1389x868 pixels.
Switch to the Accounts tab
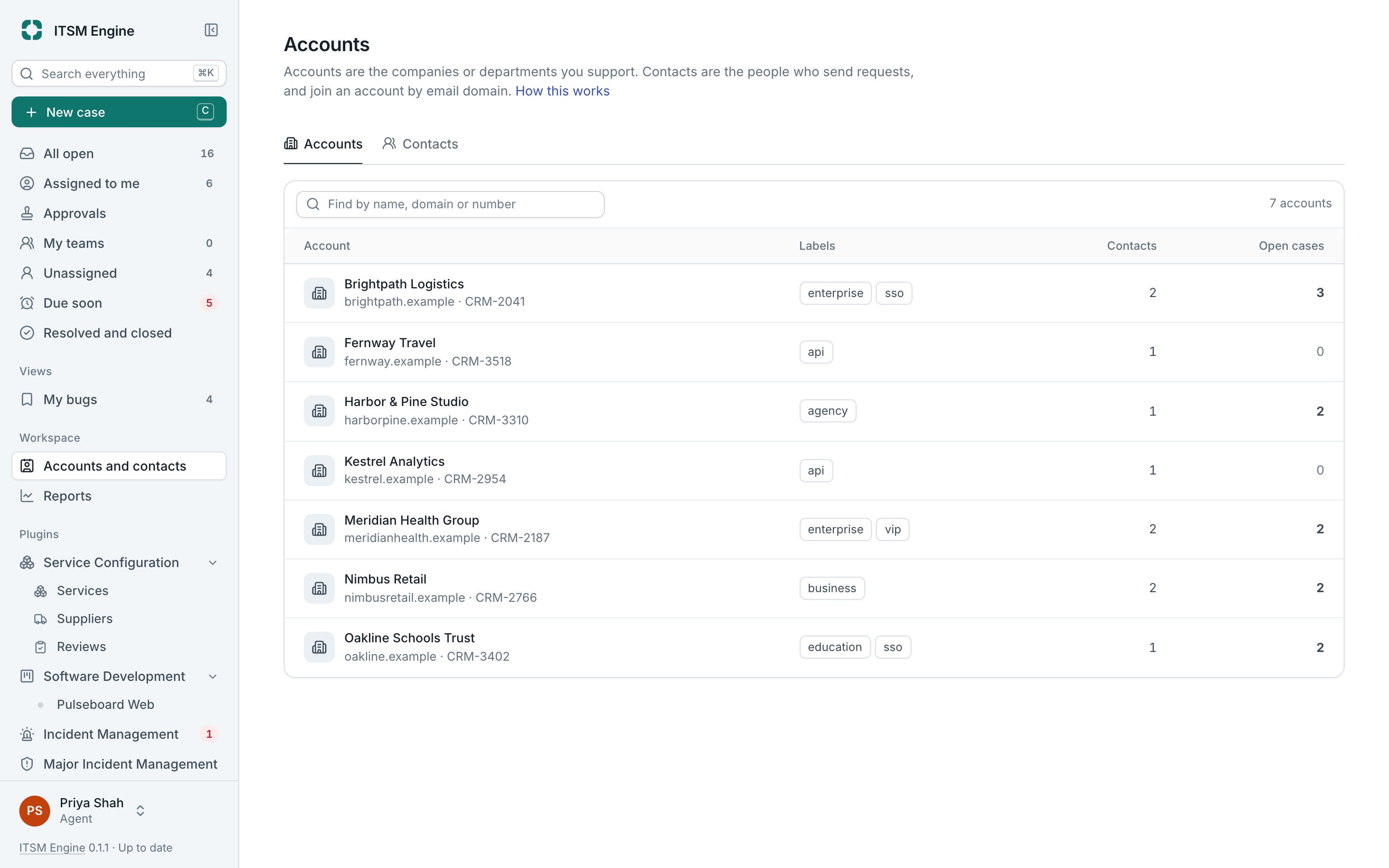[x=323, y=144]
